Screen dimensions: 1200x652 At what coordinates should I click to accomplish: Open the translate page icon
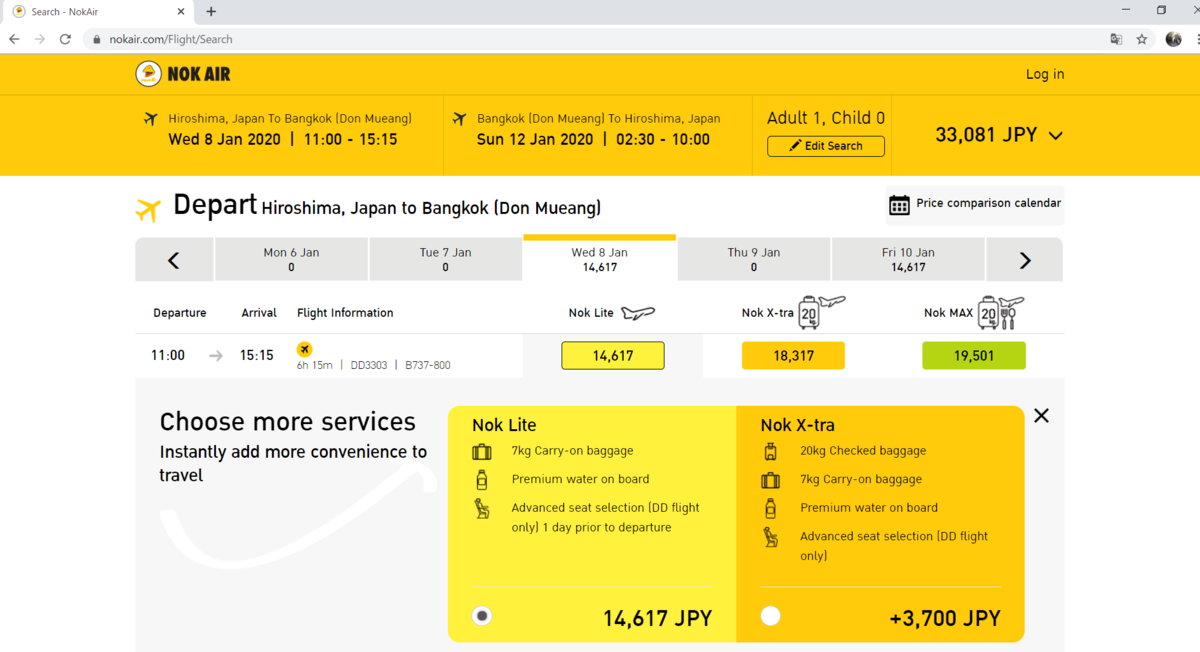tap(1116, 39)
